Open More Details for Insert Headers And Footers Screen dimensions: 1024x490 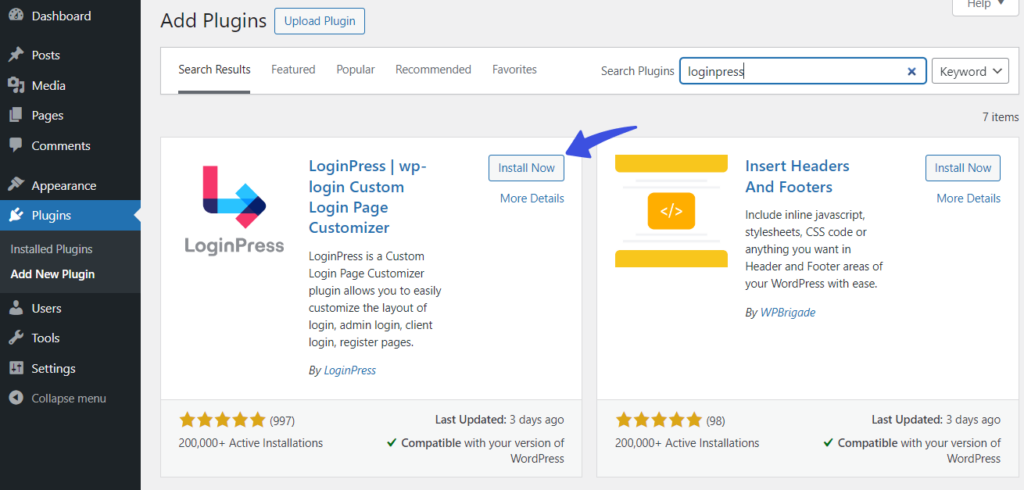968,198
